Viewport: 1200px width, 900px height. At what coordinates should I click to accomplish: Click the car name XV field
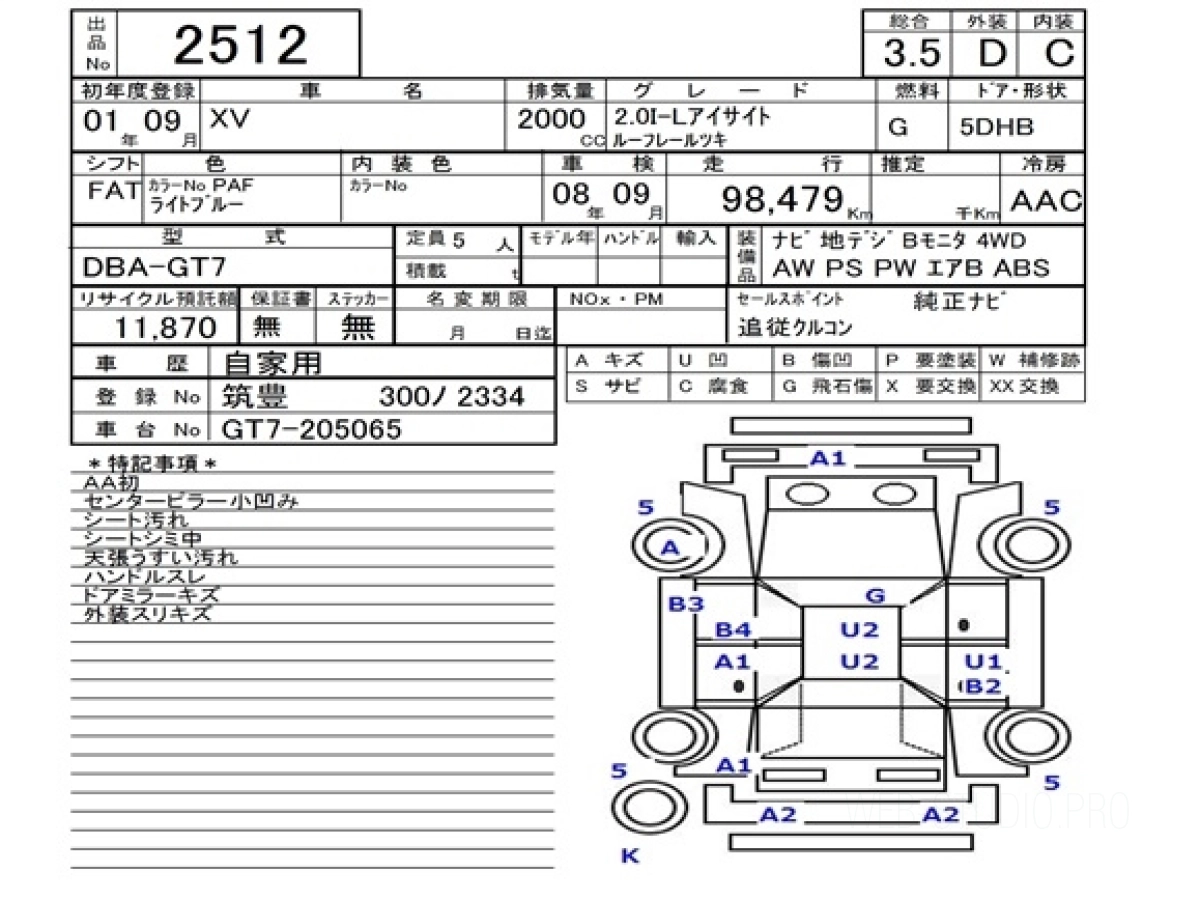coord(230,118)
